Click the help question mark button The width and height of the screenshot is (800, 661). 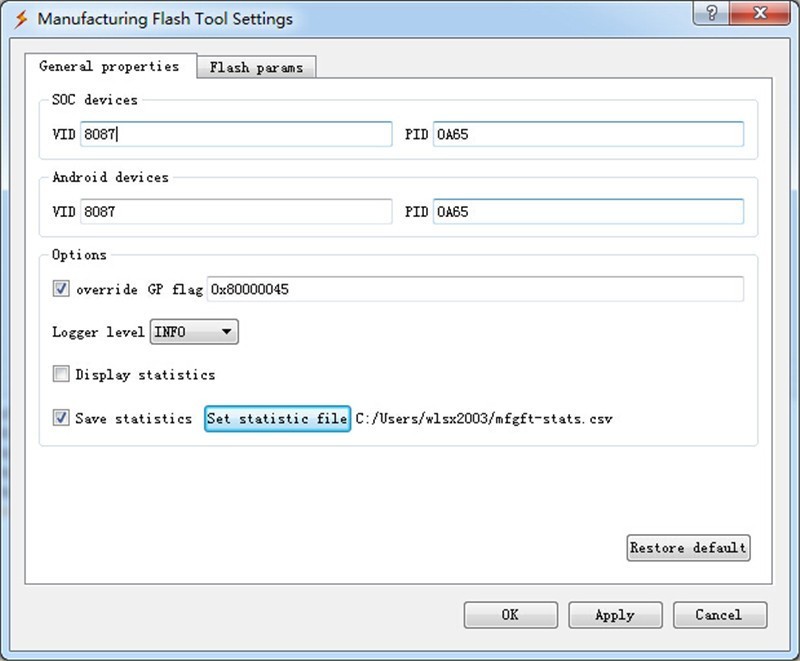click(711, 12)
